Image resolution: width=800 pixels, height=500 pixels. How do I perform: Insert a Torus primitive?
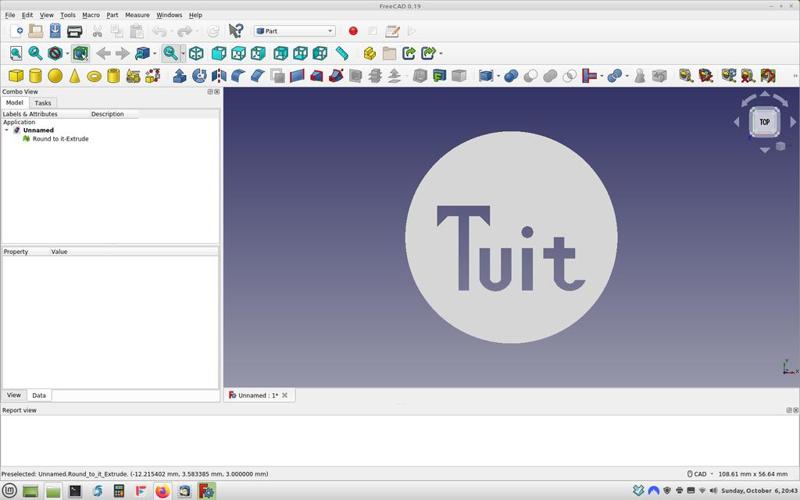[94, 77]
